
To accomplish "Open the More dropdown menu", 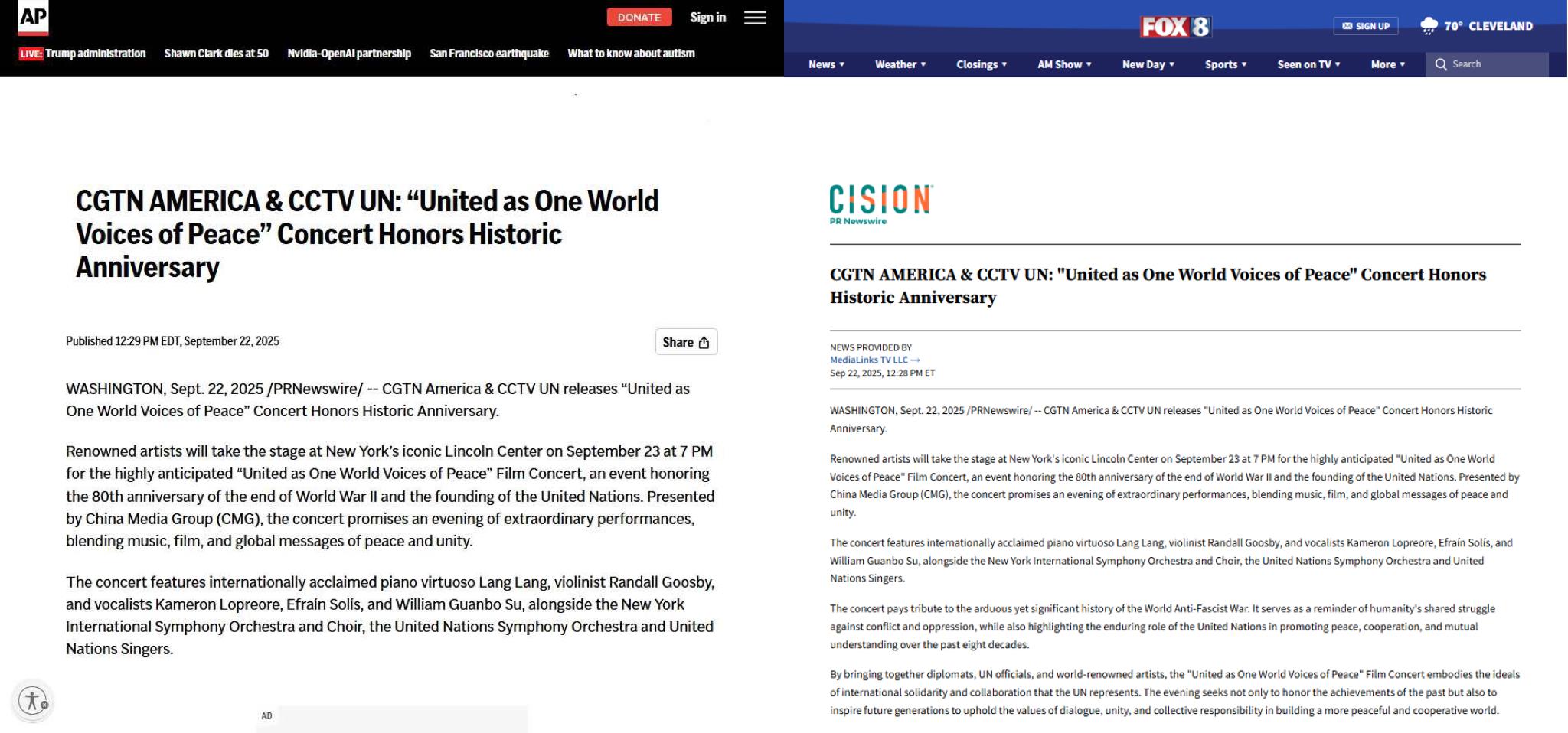I will tap(1387, 64).
